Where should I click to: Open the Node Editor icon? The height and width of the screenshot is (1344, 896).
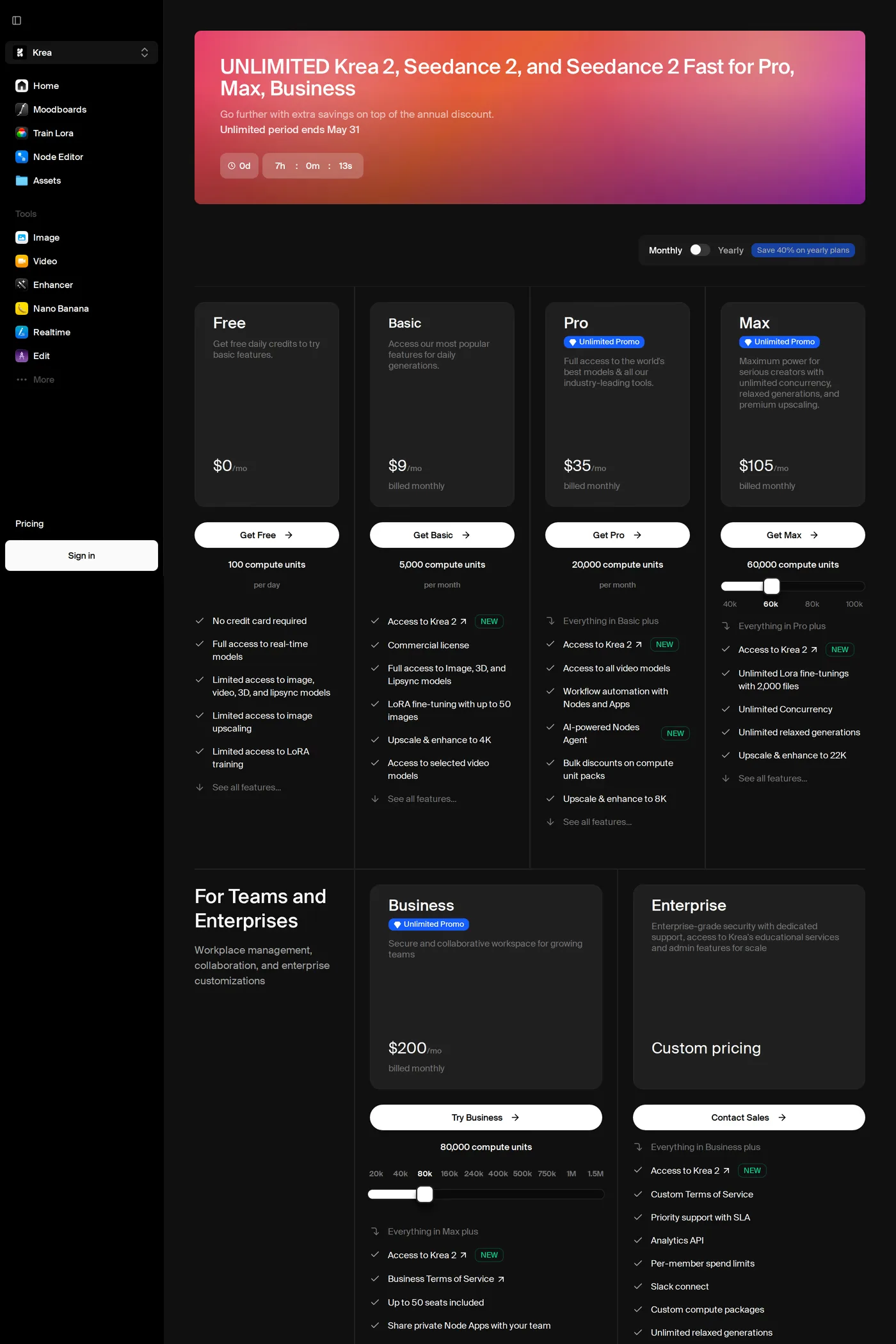(22, 157)
